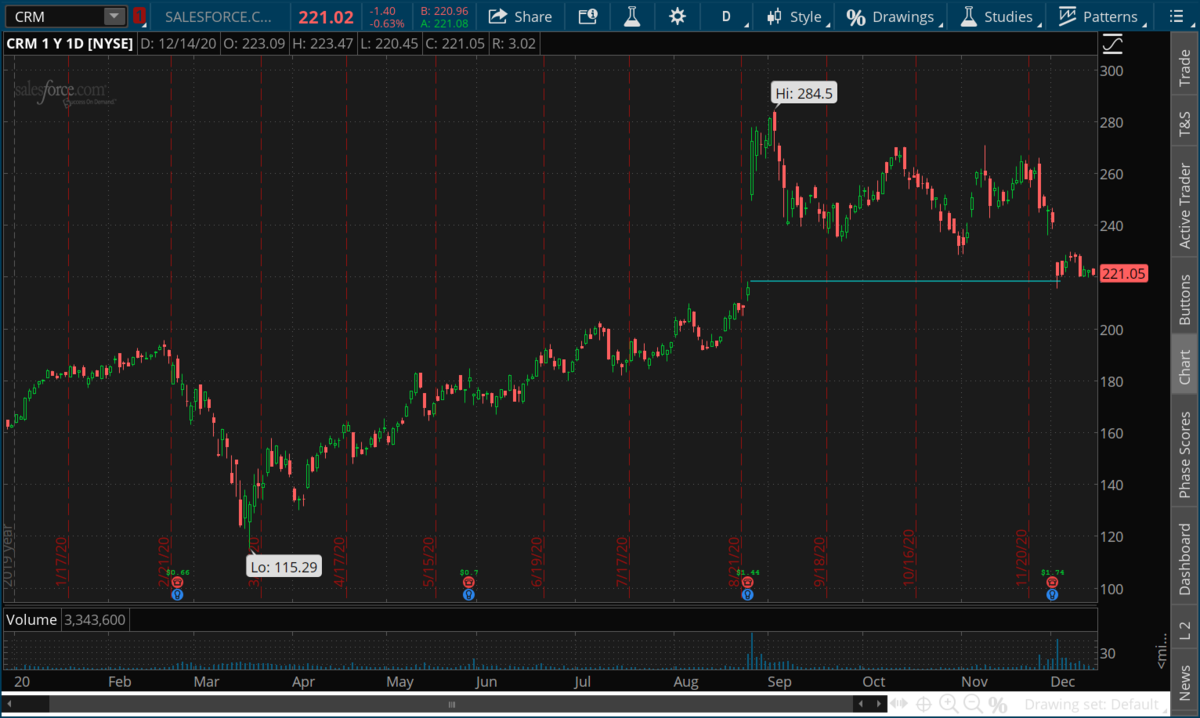Click the Volume study label
Screen dimensions: 1200x718
click(31, 620)
